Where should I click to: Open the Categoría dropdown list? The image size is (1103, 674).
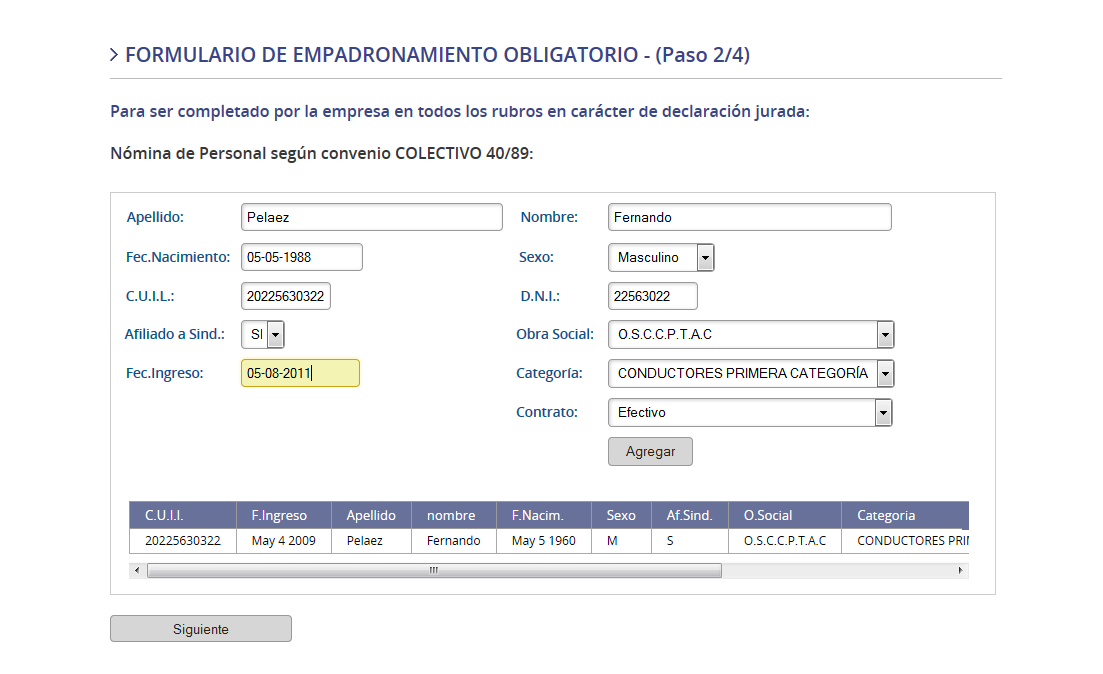(751, 374)
